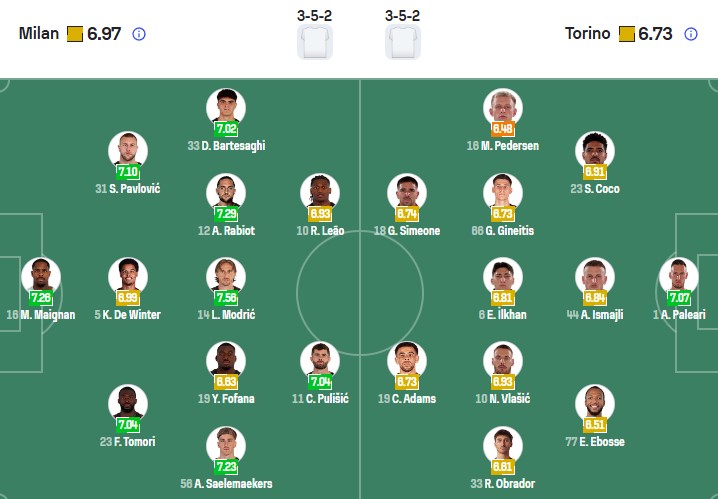Click the G. Simeone name label

(407, 231)
